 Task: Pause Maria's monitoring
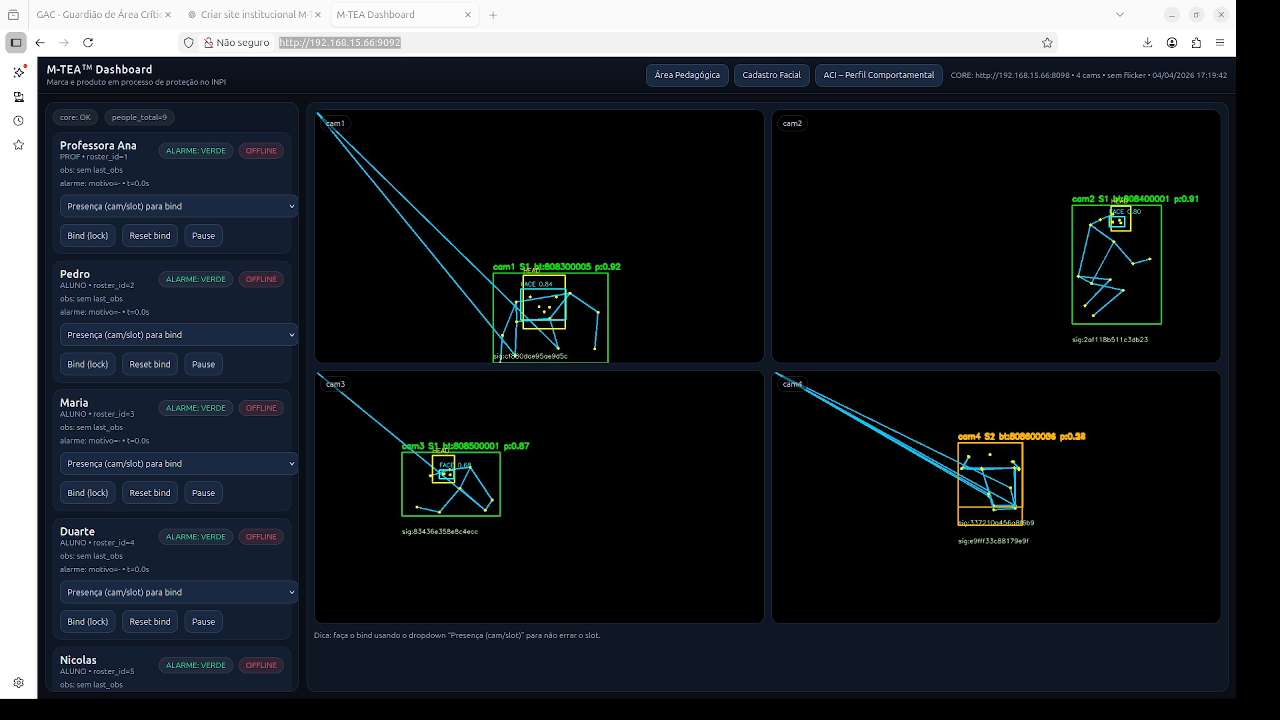pyautogui.click(x=203, y=493)
